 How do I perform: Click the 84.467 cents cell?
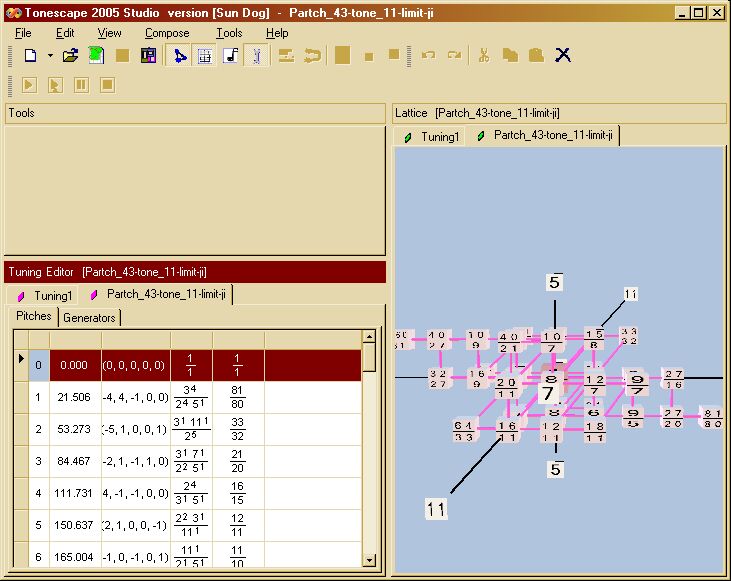(75, 461)
